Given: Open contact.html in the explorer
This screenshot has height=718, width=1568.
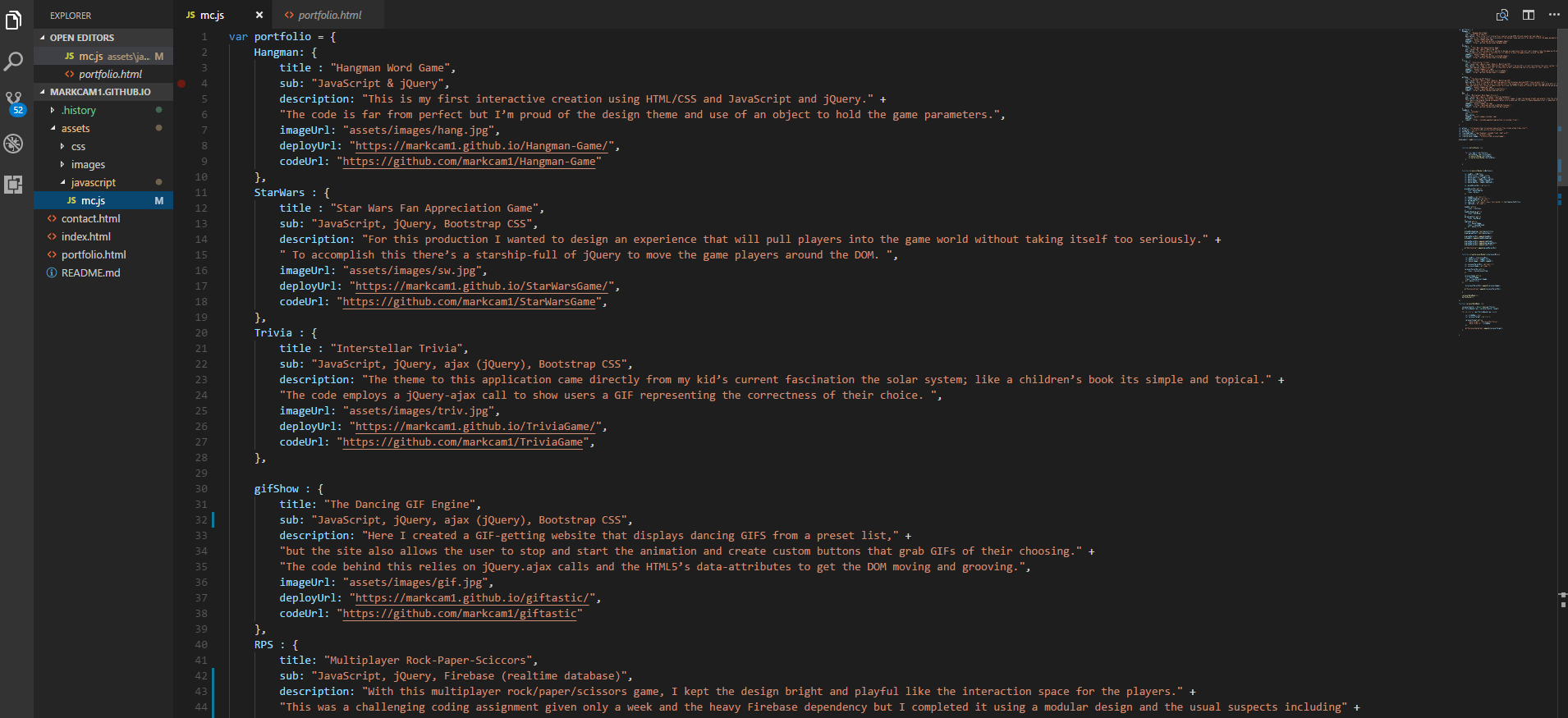Looking at the screenshot, I should (90, 218).
